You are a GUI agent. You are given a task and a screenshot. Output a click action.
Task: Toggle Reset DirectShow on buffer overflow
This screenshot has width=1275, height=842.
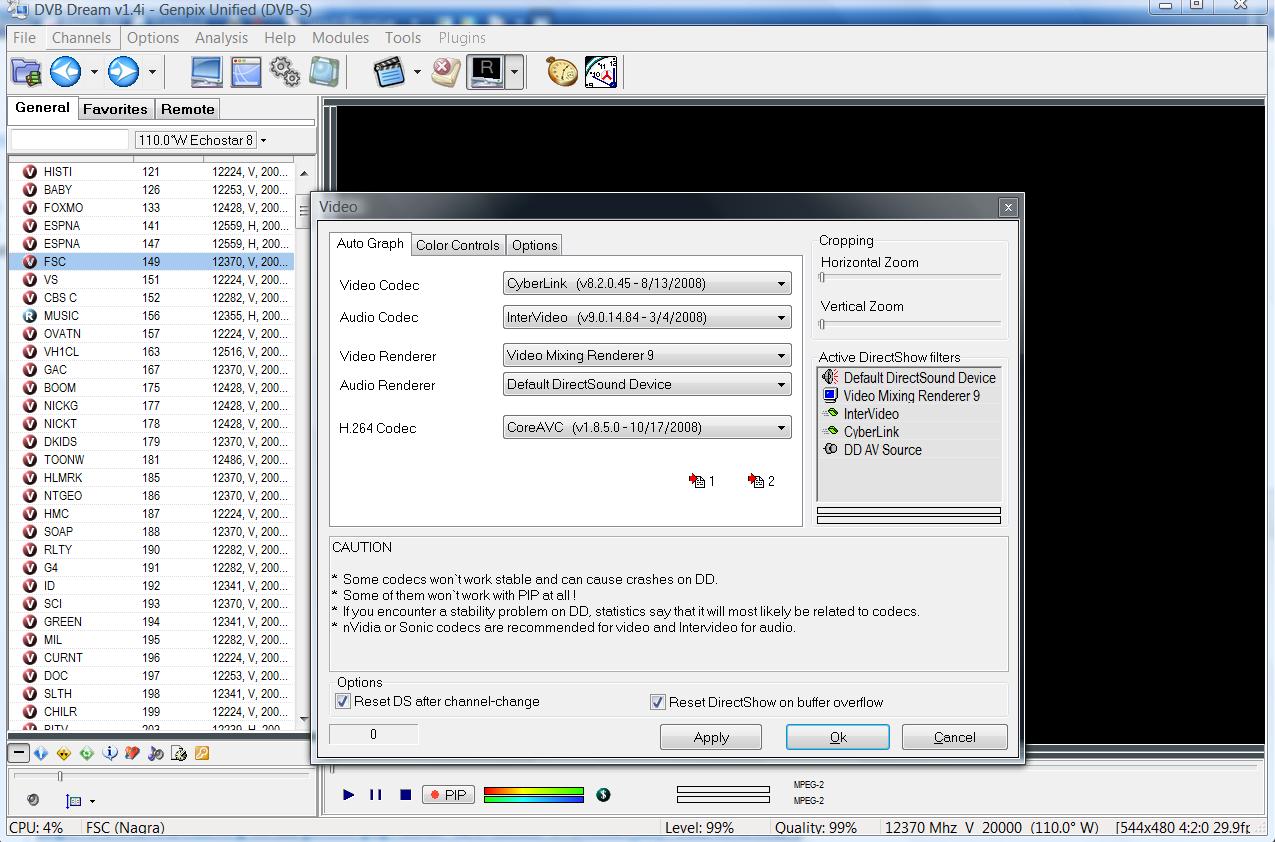tap(657, 702)
